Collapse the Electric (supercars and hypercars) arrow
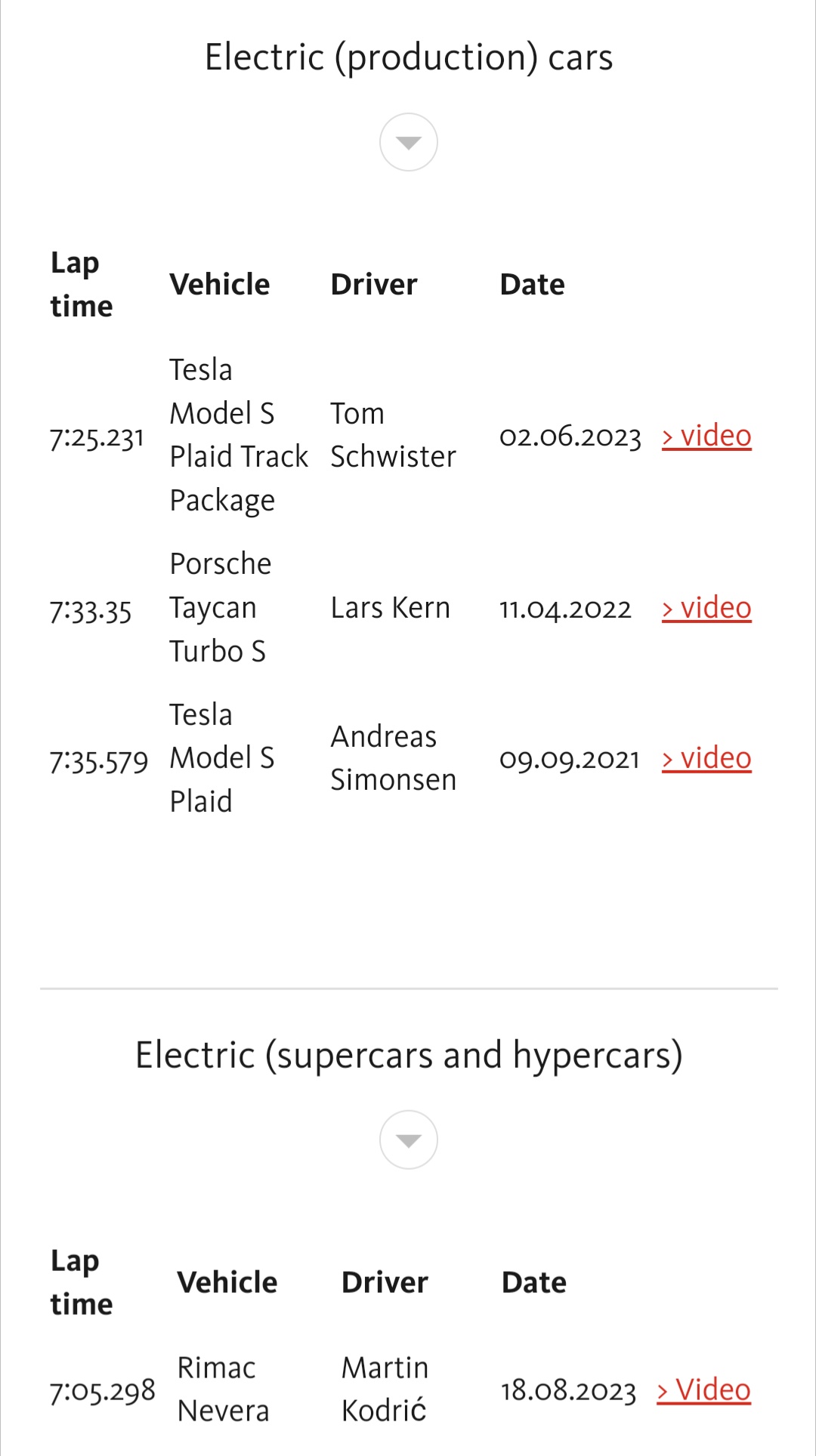 click(408, 1140)
